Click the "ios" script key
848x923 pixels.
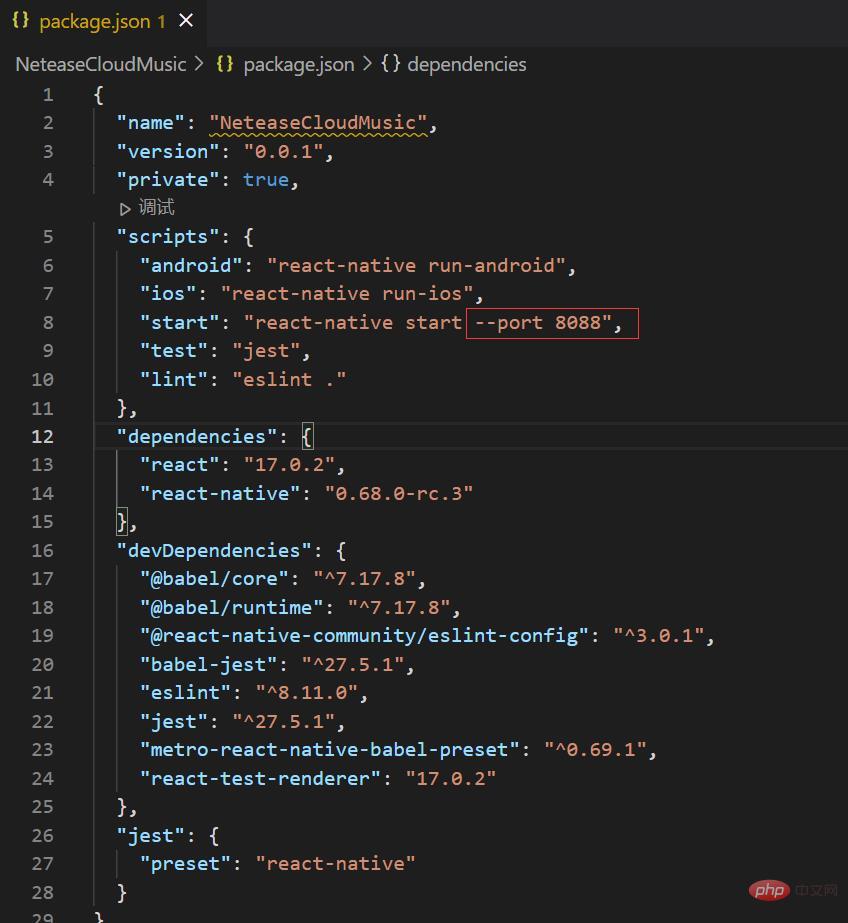coord(168,294)
